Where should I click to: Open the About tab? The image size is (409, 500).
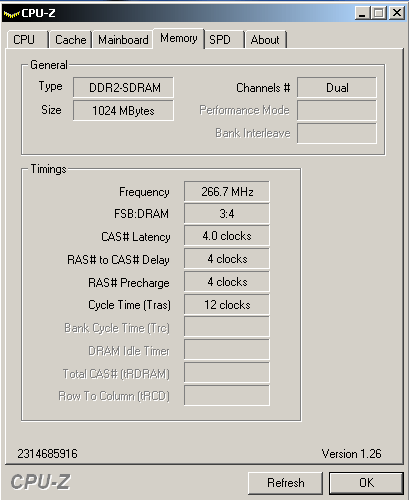266,40
